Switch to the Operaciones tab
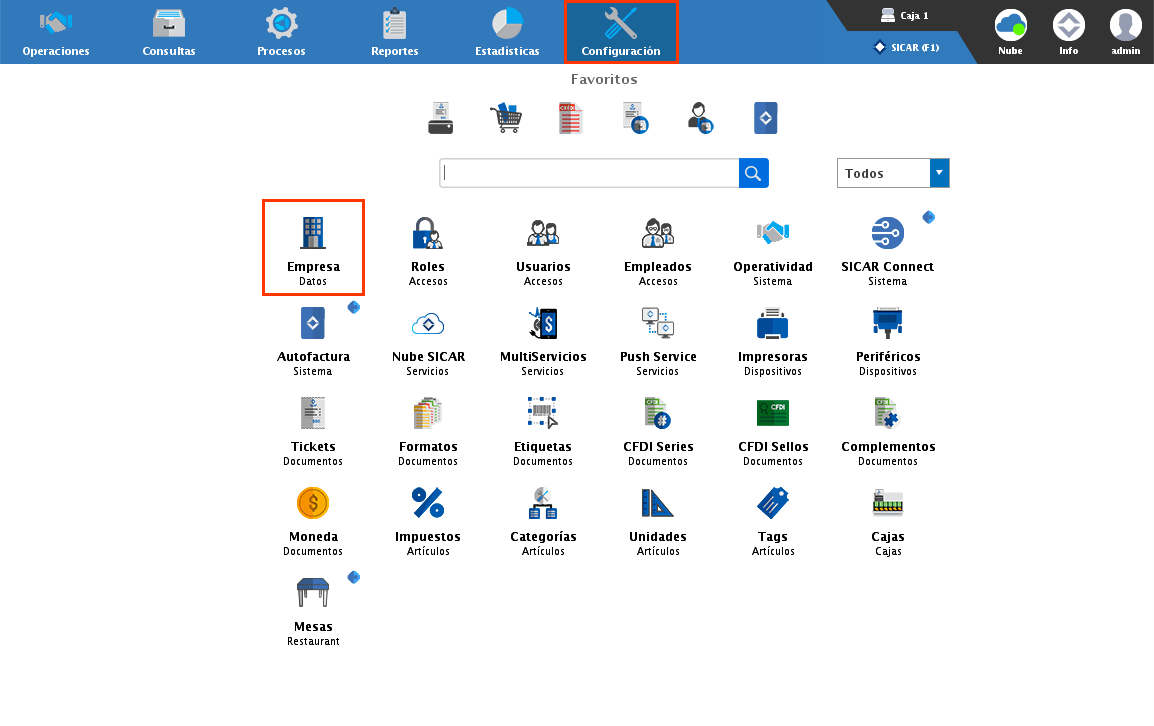 tap(56, 32)
